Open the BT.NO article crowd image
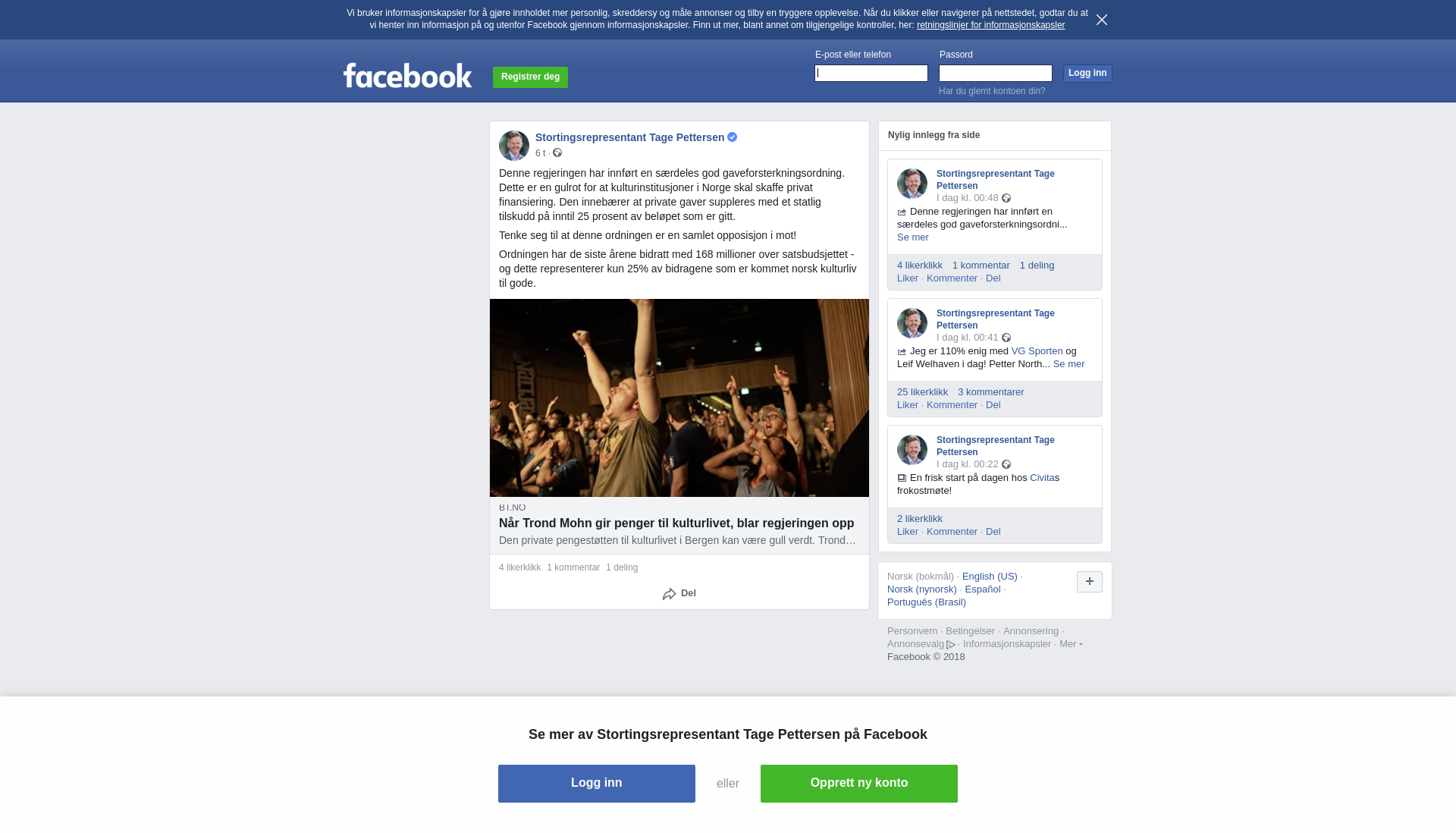 click(679, 398)
